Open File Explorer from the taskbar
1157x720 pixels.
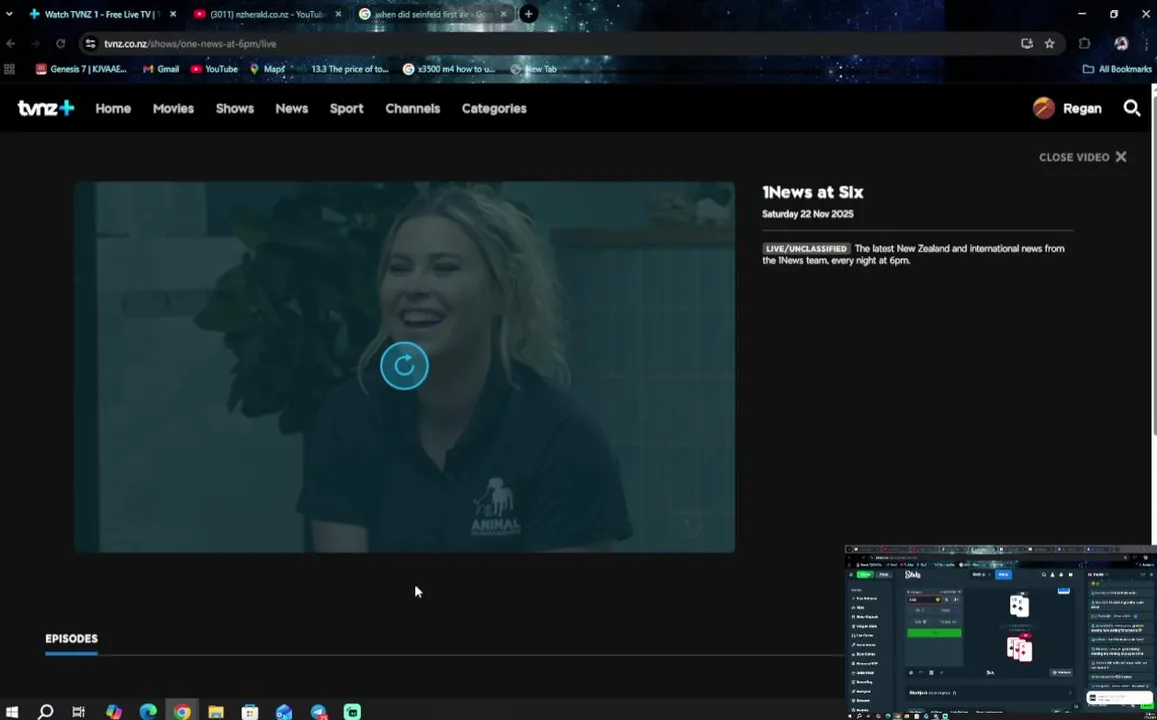216,712
